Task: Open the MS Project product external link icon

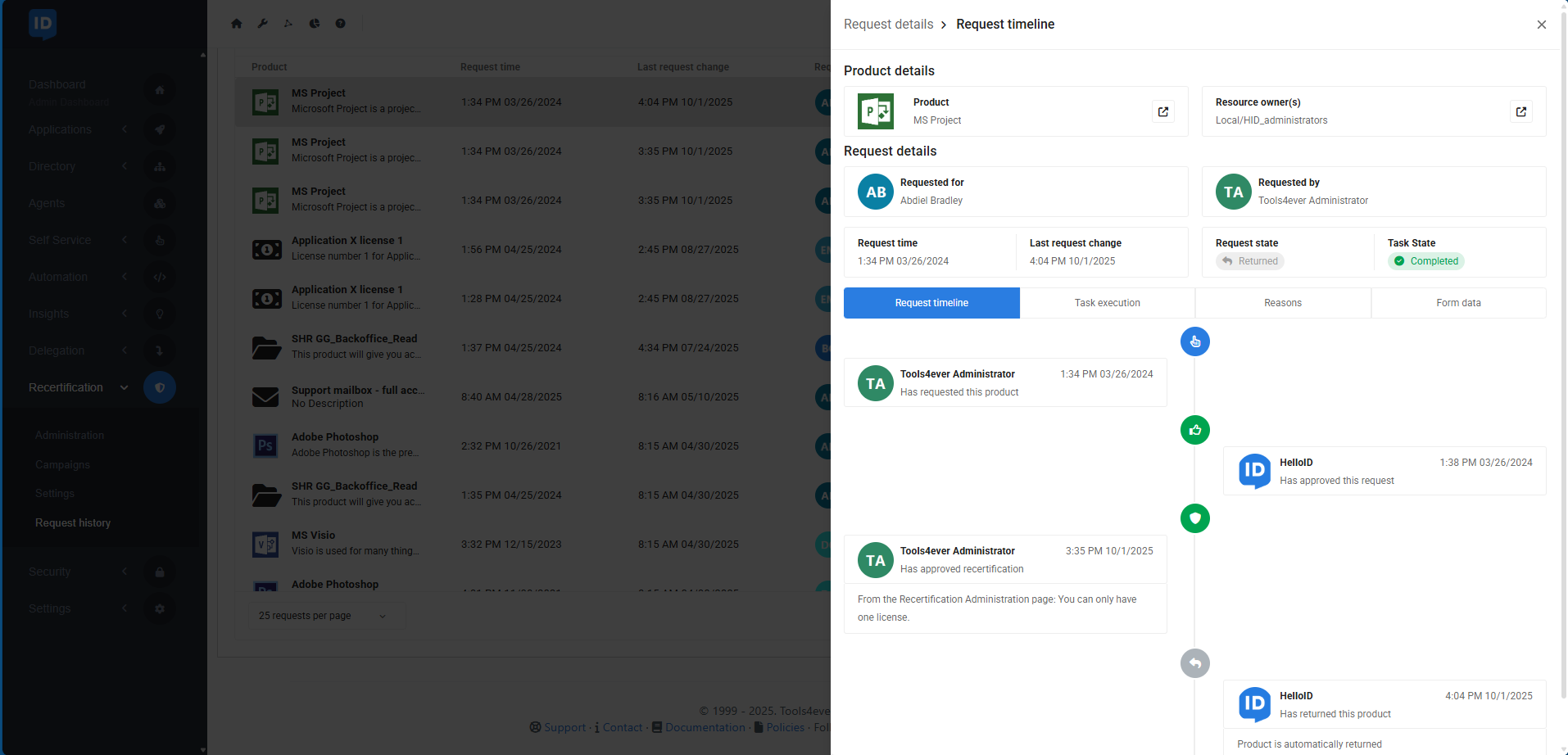Action: 1163,111
